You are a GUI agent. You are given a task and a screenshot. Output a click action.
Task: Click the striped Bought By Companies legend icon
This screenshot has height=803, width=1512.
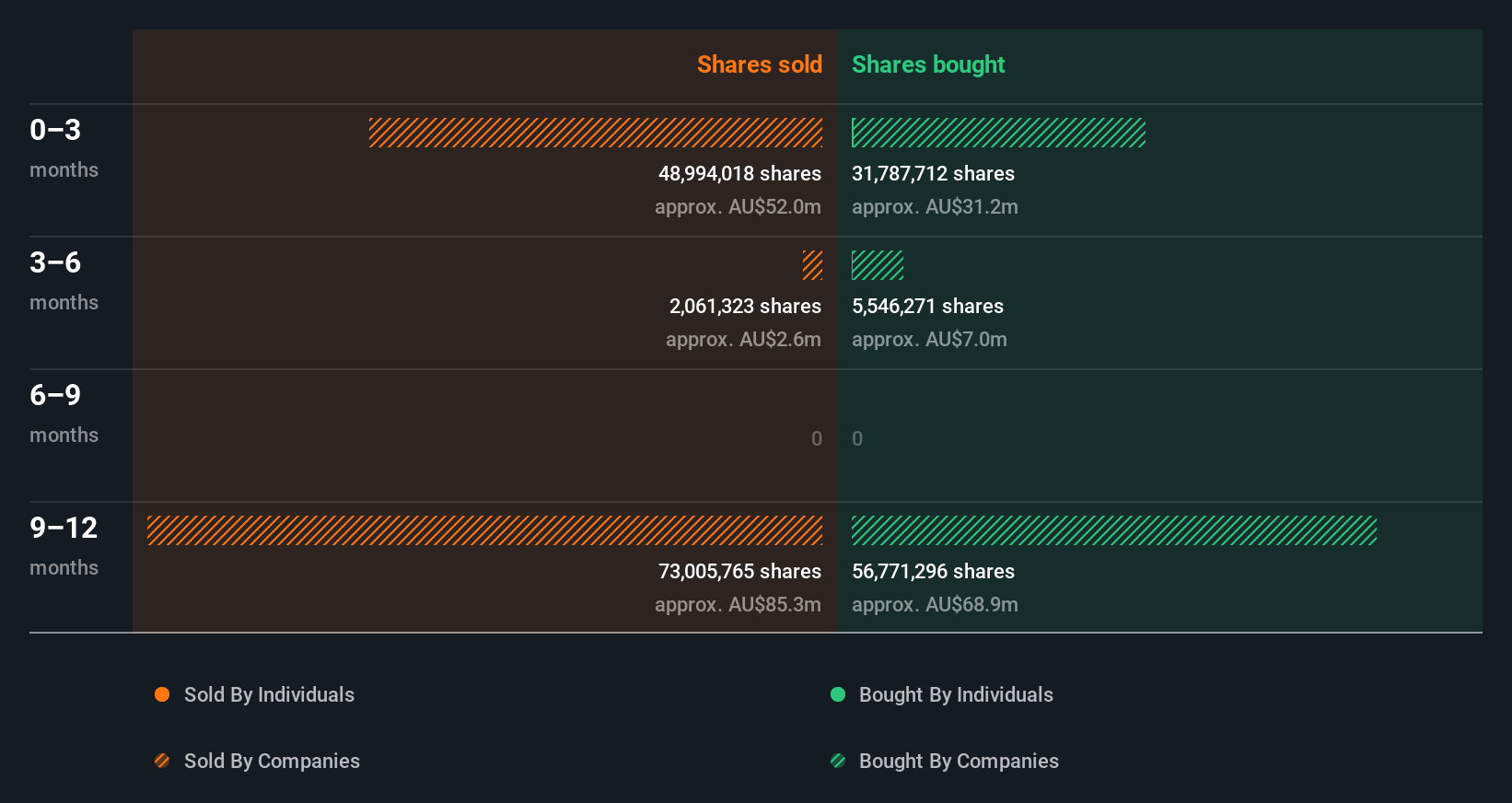[838, 761]
